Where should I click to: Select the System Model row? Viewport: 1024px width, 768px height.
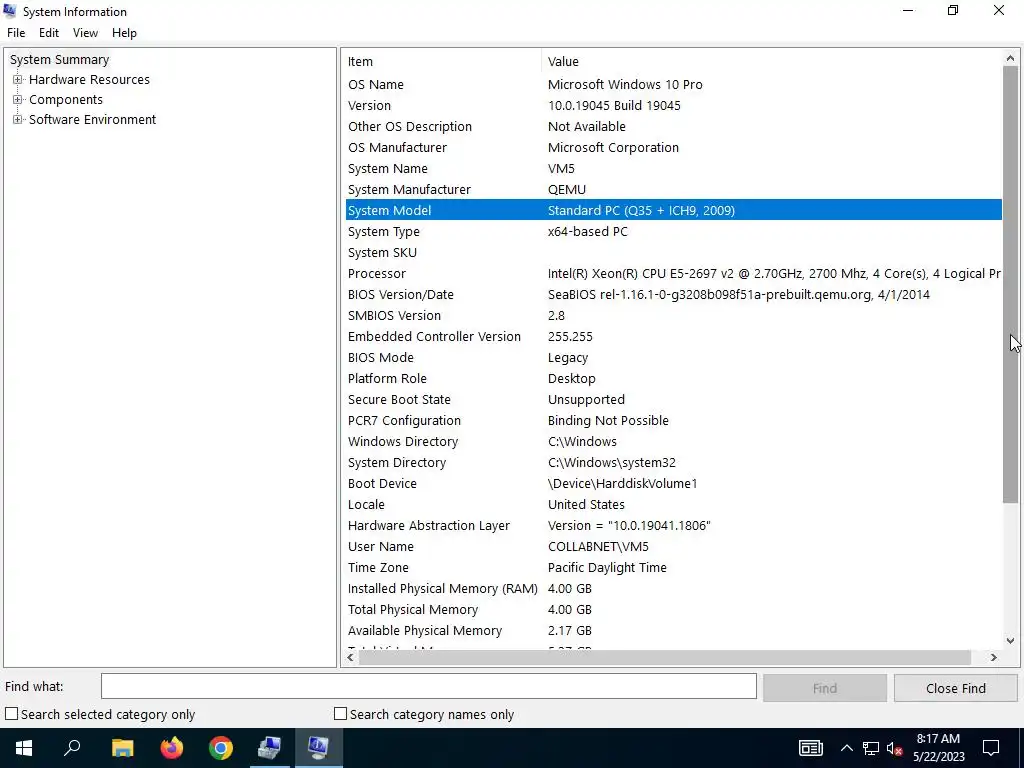tap(673, 210)
